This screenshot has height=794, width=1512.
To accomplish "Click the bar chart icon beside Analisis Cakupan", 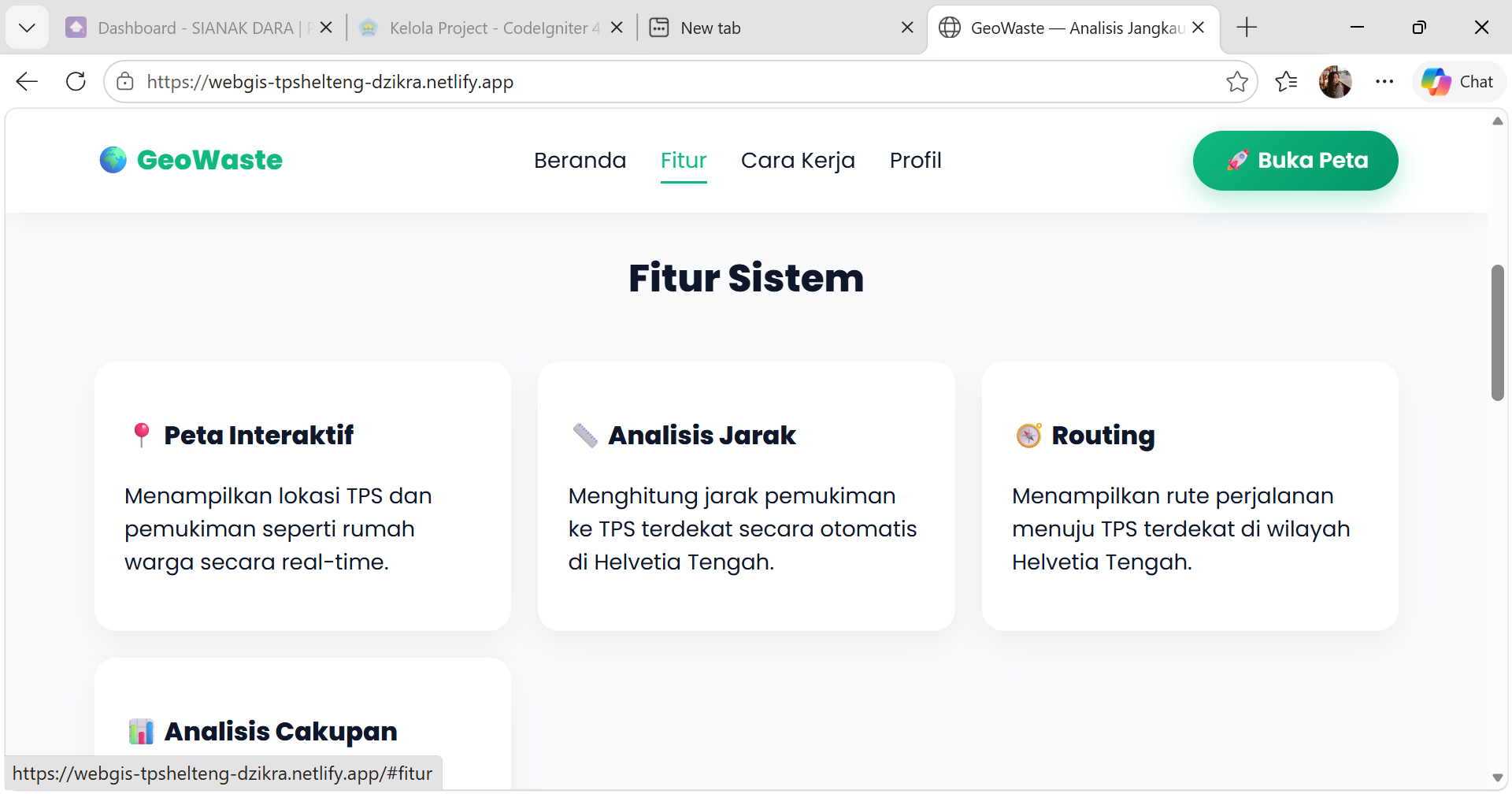I will pos(142,731).
